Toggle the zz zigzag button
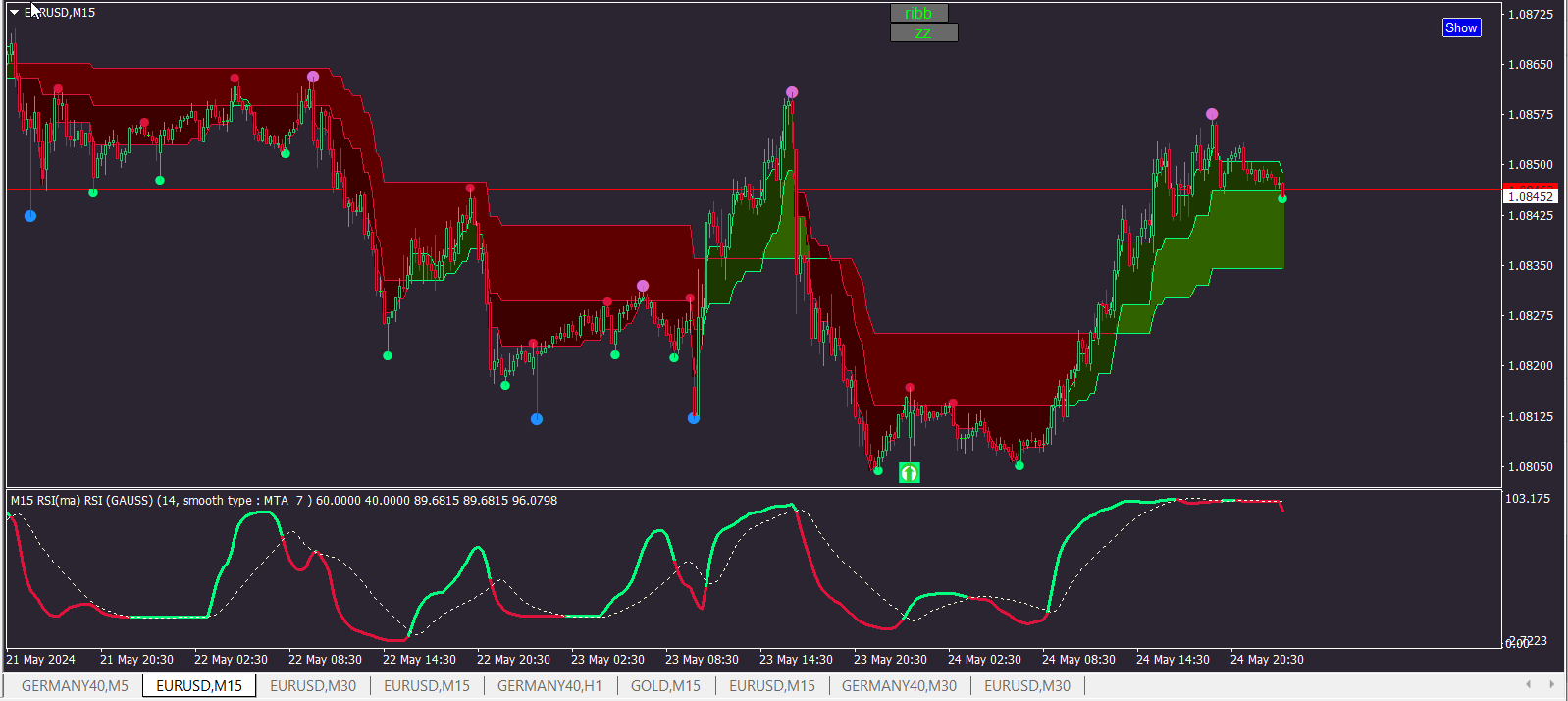Viewport: 1568px width, 701px height. point(923,32)
